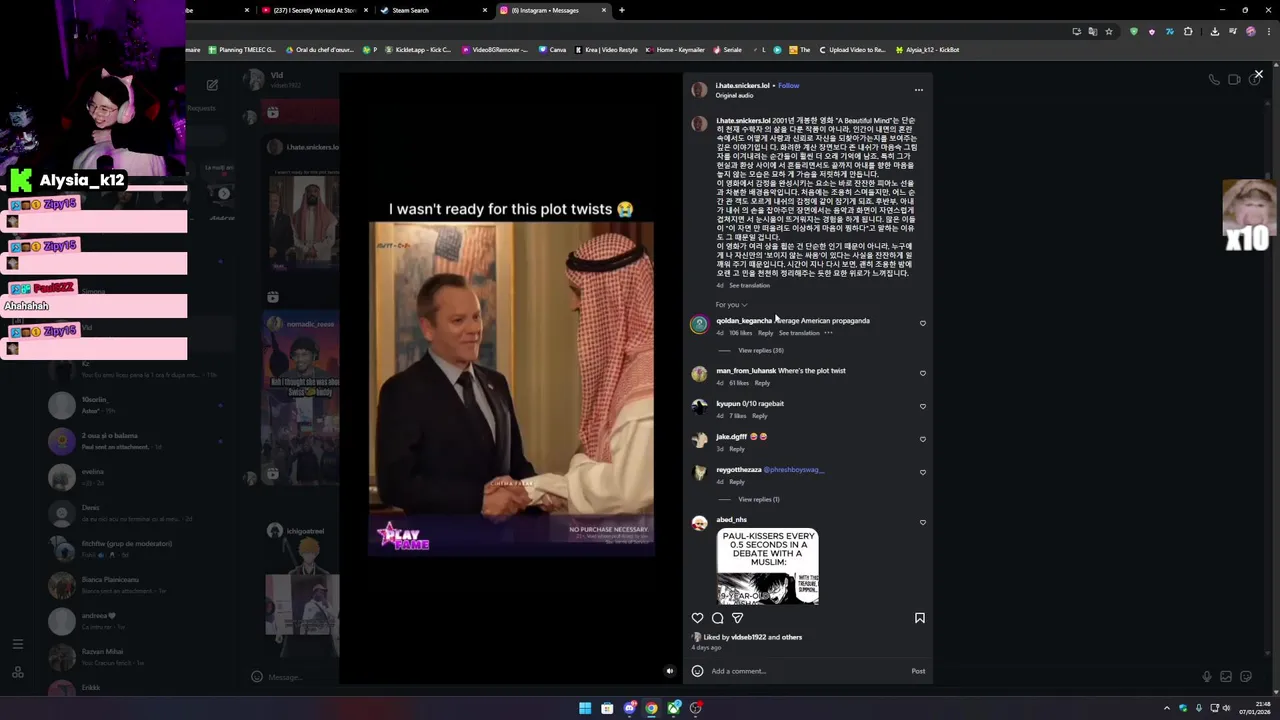This screenshot has width=1280, height=720.
Task: Share the post with the paper plane icon
Action: 737,618
